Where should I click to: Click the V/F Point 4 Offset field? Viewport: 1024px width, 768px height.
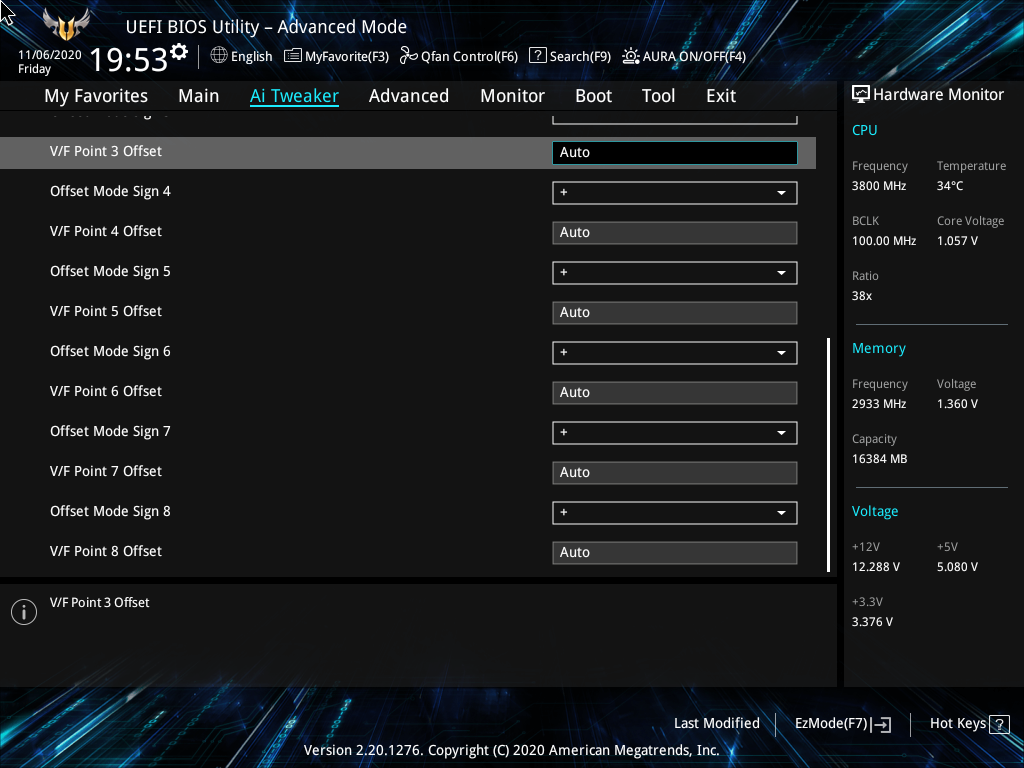tap(675, 232)
